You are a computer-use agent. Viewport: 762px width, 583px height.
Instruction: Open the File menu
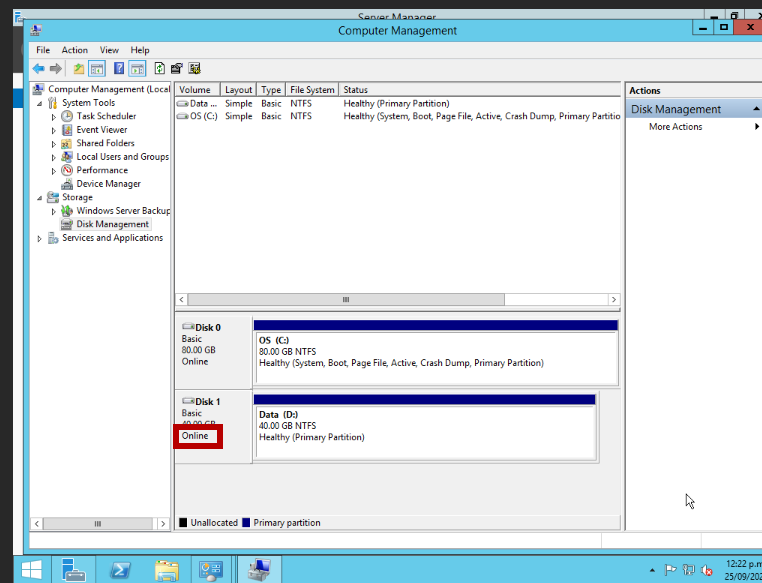[x=43, y=50]
